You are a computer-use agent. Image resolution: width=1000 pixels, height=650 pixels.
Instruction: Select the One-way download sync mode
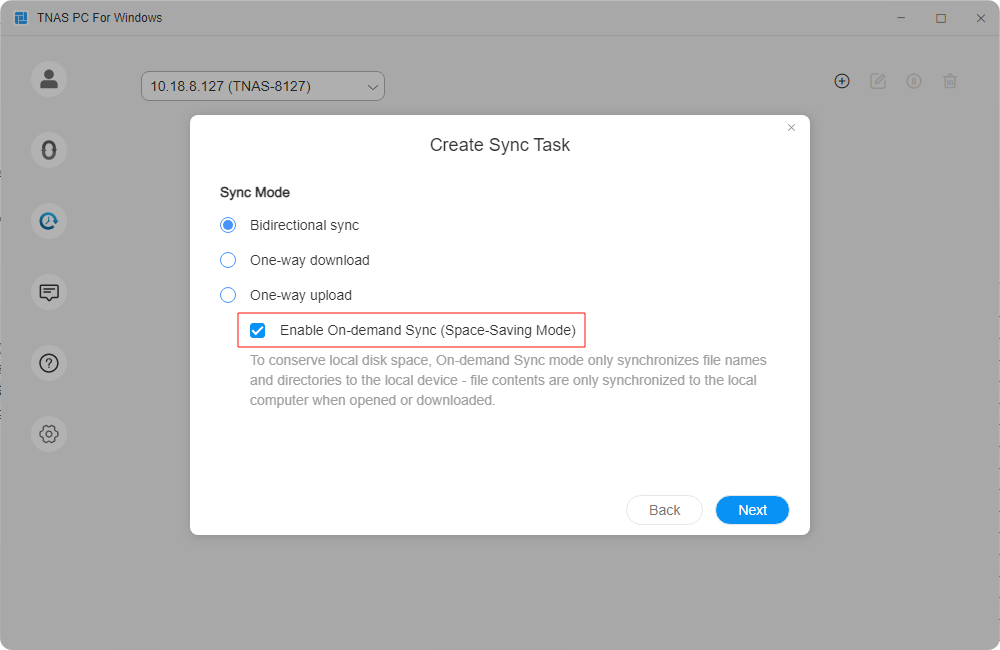227,260
